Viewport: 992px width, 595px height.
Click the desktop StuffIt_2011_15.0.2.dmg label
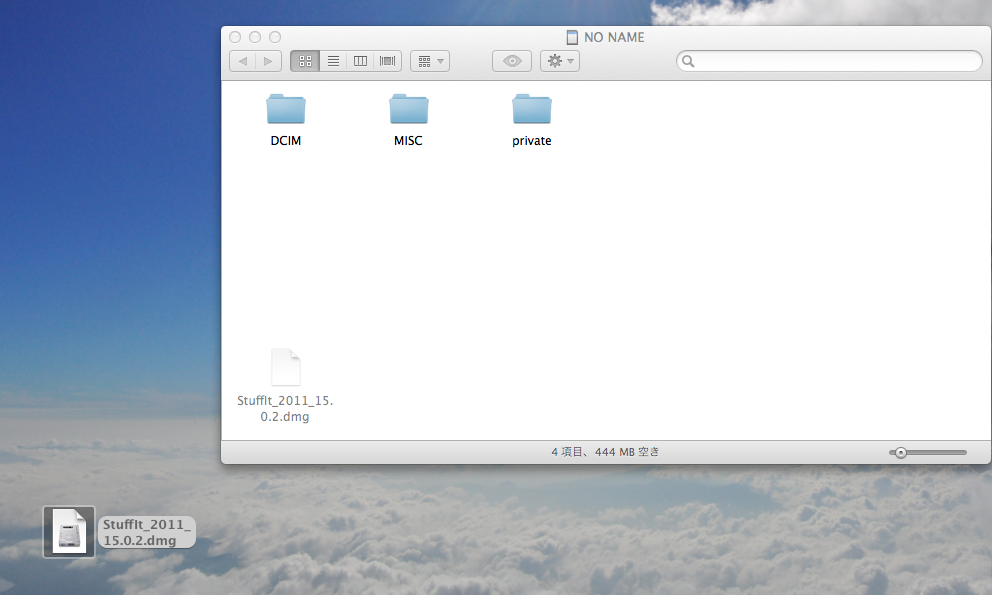147,532
